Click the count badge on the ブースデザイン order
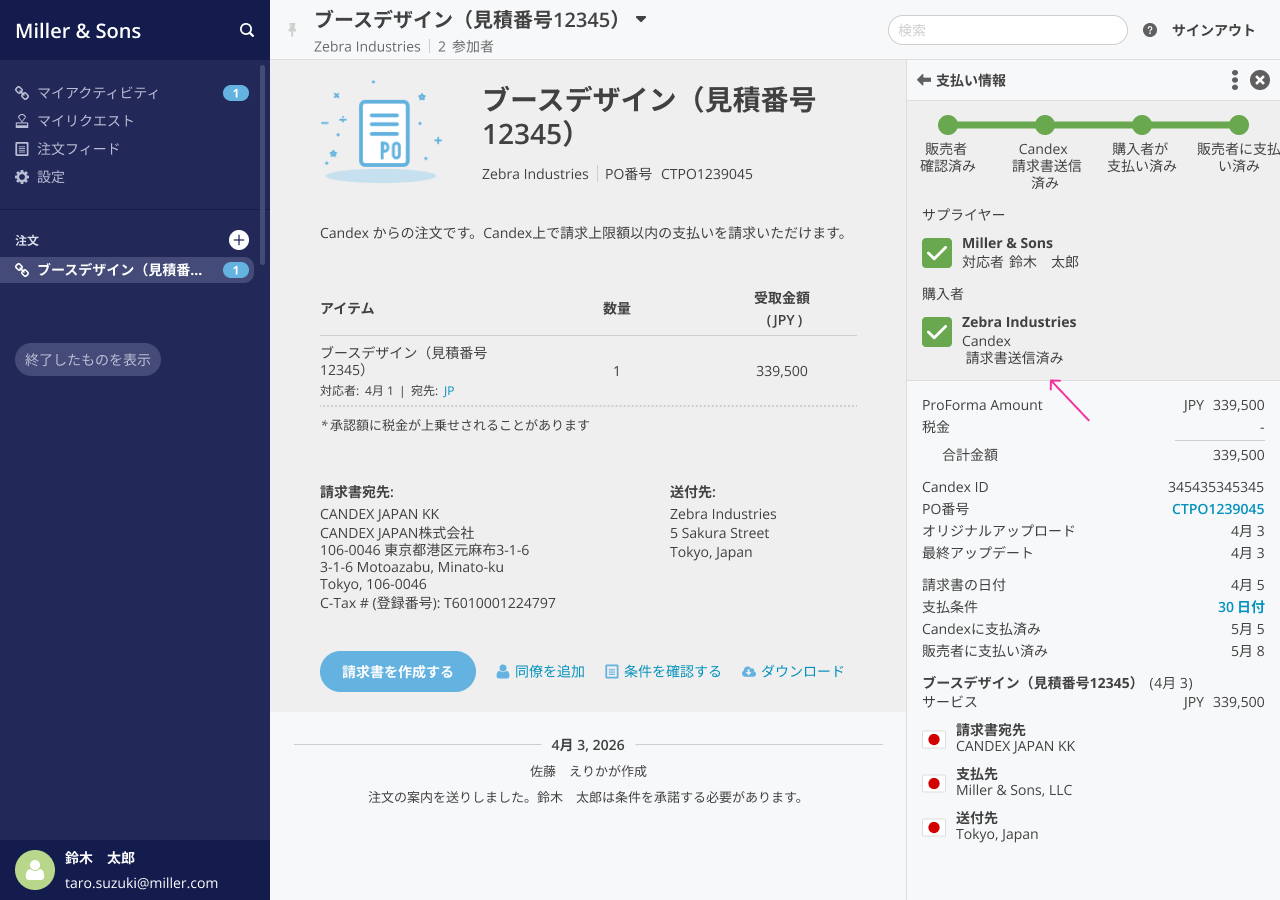The height and width of the screenshot is (900, 1280). pyautogui.click(x=236, y=270)
